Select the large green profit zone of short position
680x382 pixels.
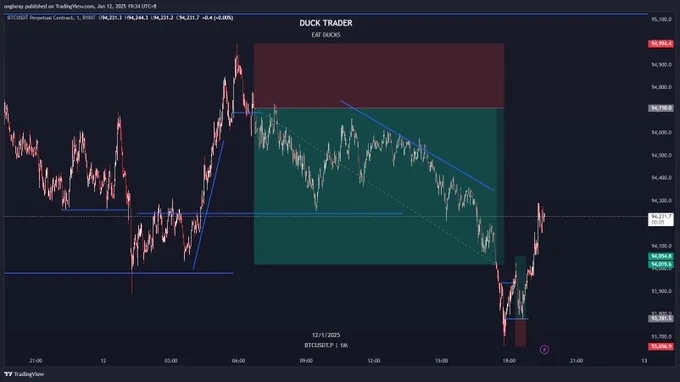click(379, 186)
